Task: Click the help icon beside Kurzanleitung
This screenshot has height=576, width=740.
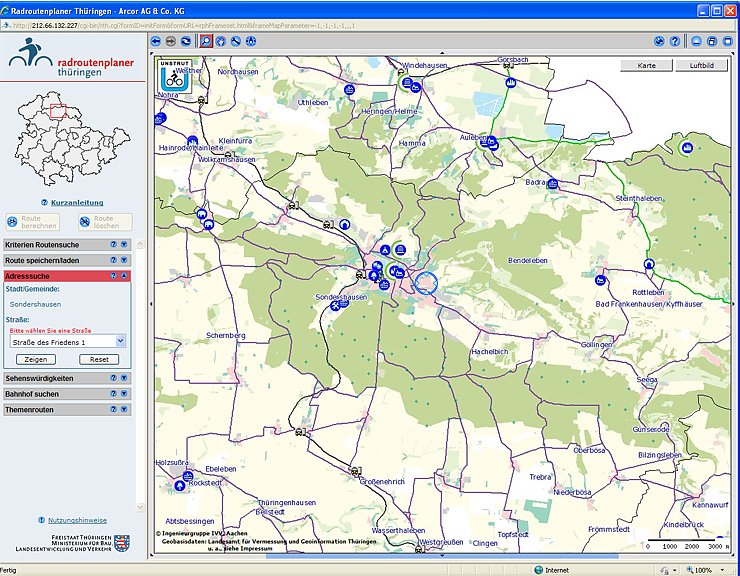Action: click(x=45, y=202)
